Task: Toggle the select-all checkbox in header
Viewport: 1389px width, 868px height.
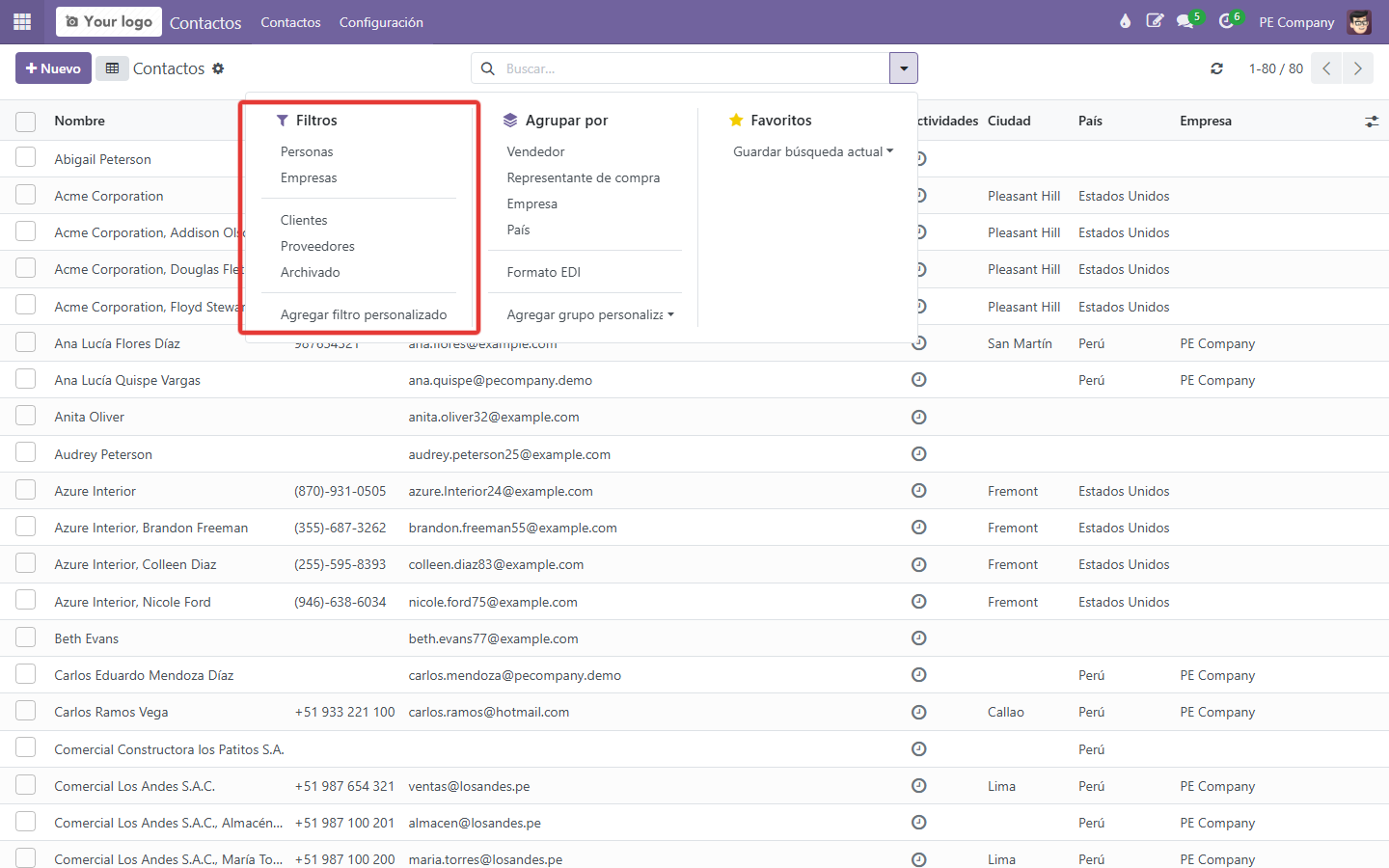Action: [x=26, y=122]
